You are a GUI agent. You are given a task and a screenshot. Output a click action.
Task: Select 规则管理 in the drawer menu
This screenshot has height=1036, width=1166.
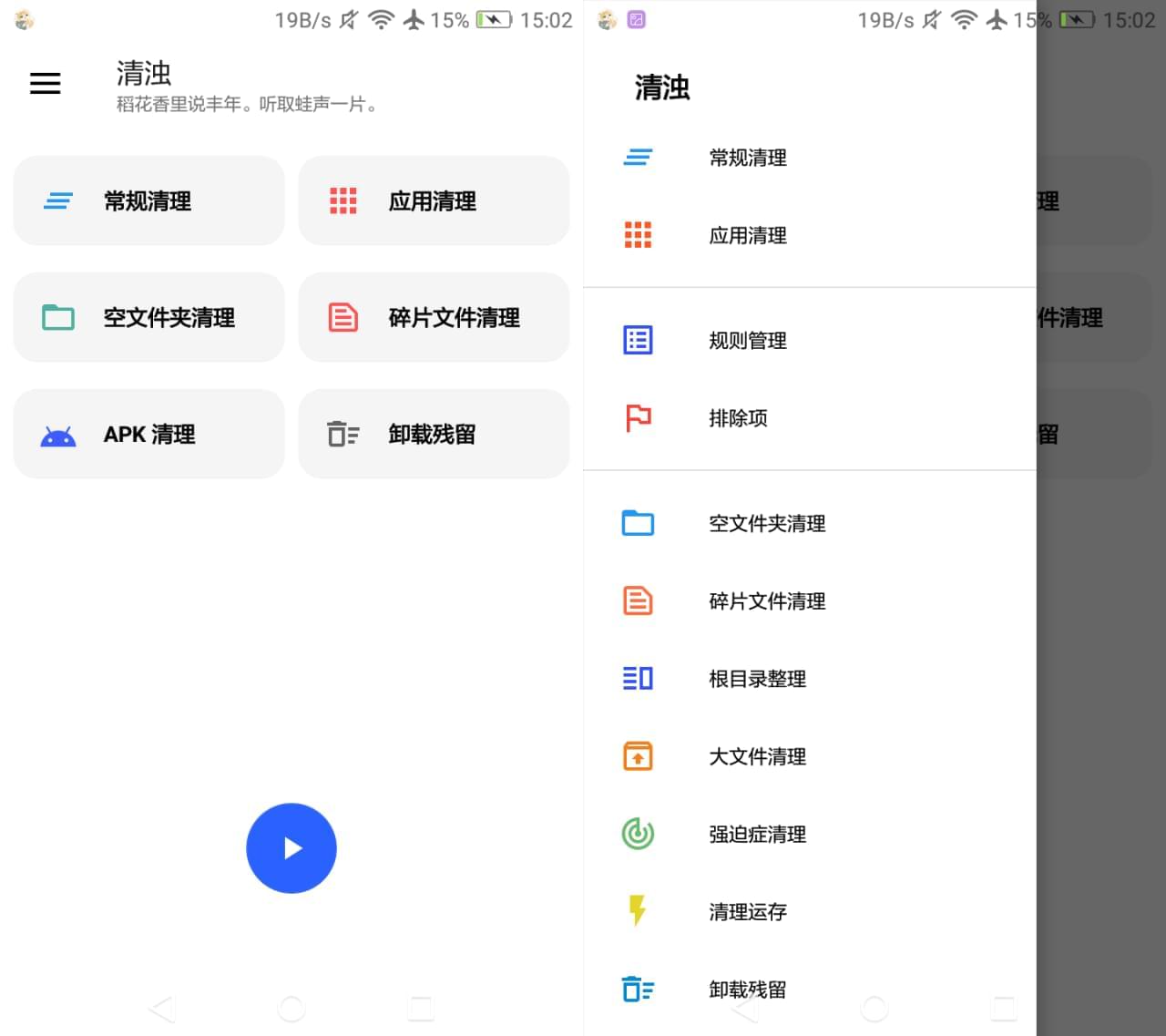point(810,341)
